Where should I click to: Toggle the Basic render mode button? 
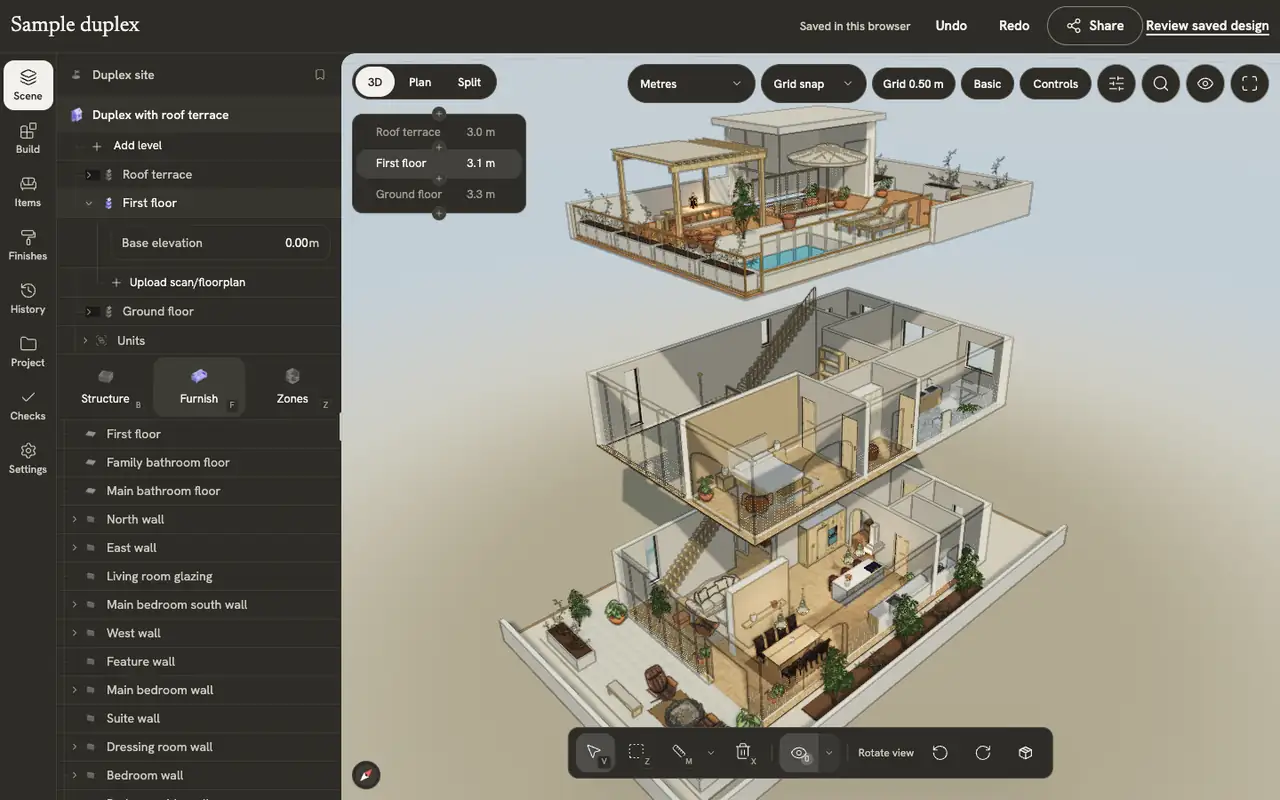click(987, 84)
